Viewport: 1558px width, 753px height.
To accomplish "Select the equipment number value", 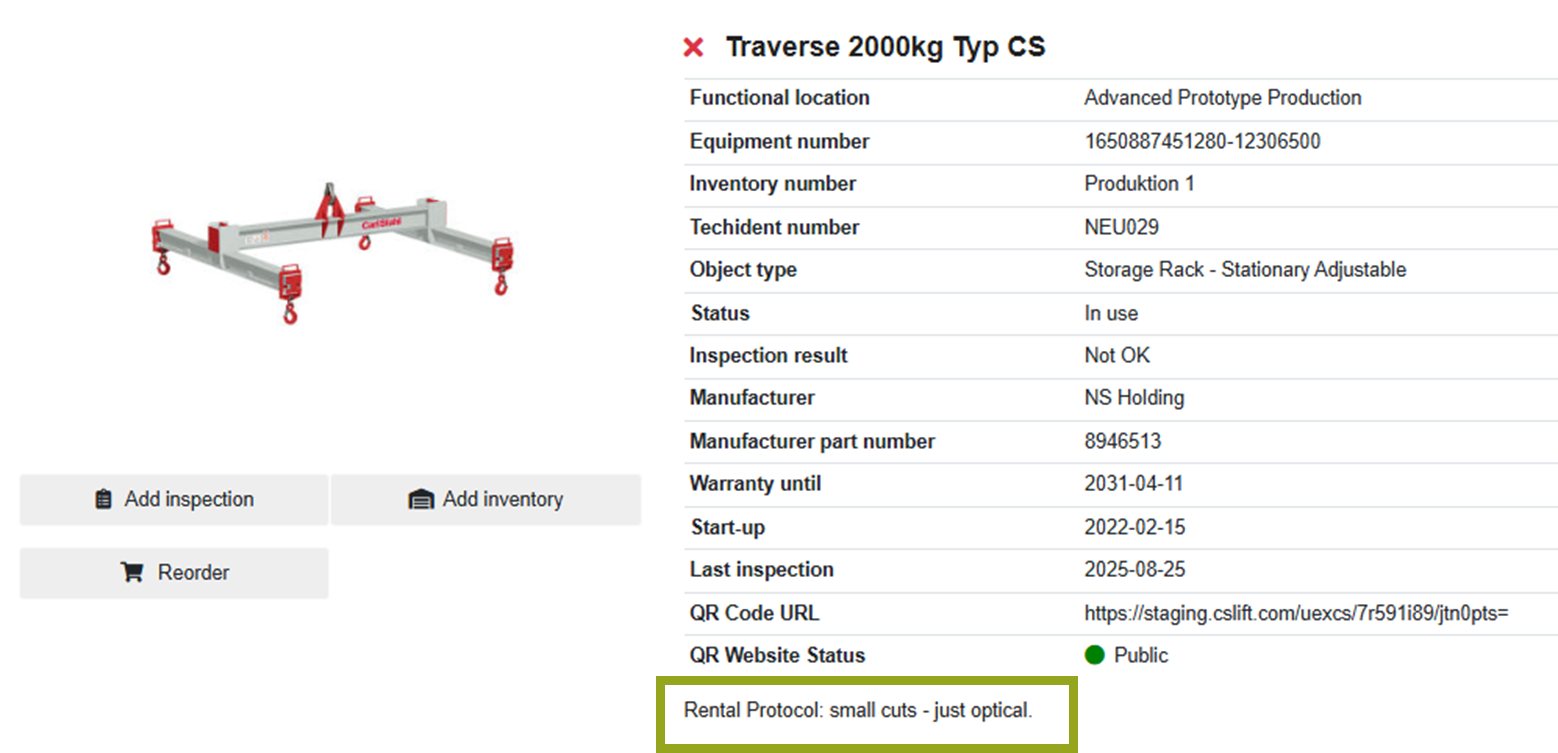I will [1202, 142].
